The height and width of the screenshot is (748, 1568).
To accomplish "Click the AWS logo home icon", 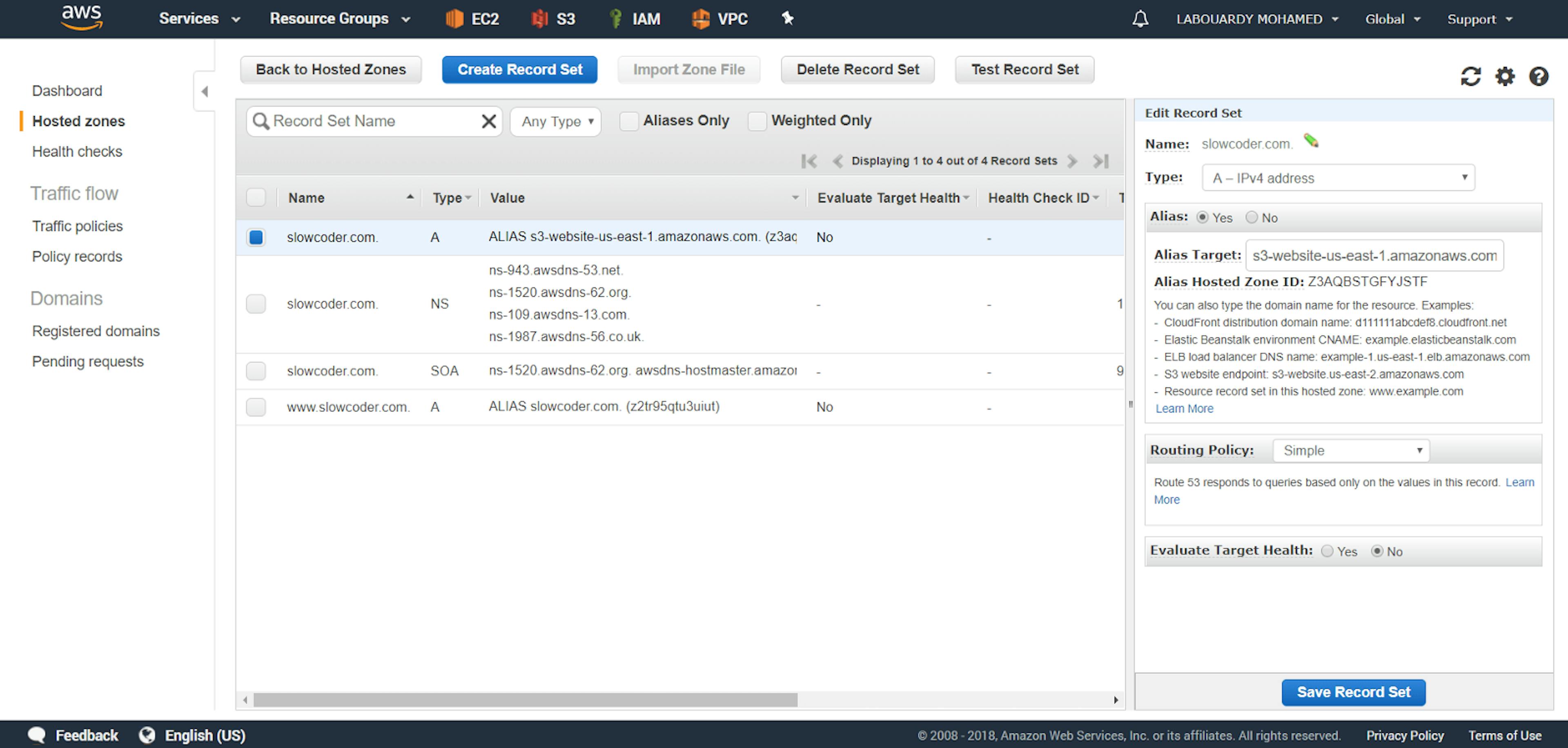I will pyautogui.click(x=82, y=18).
